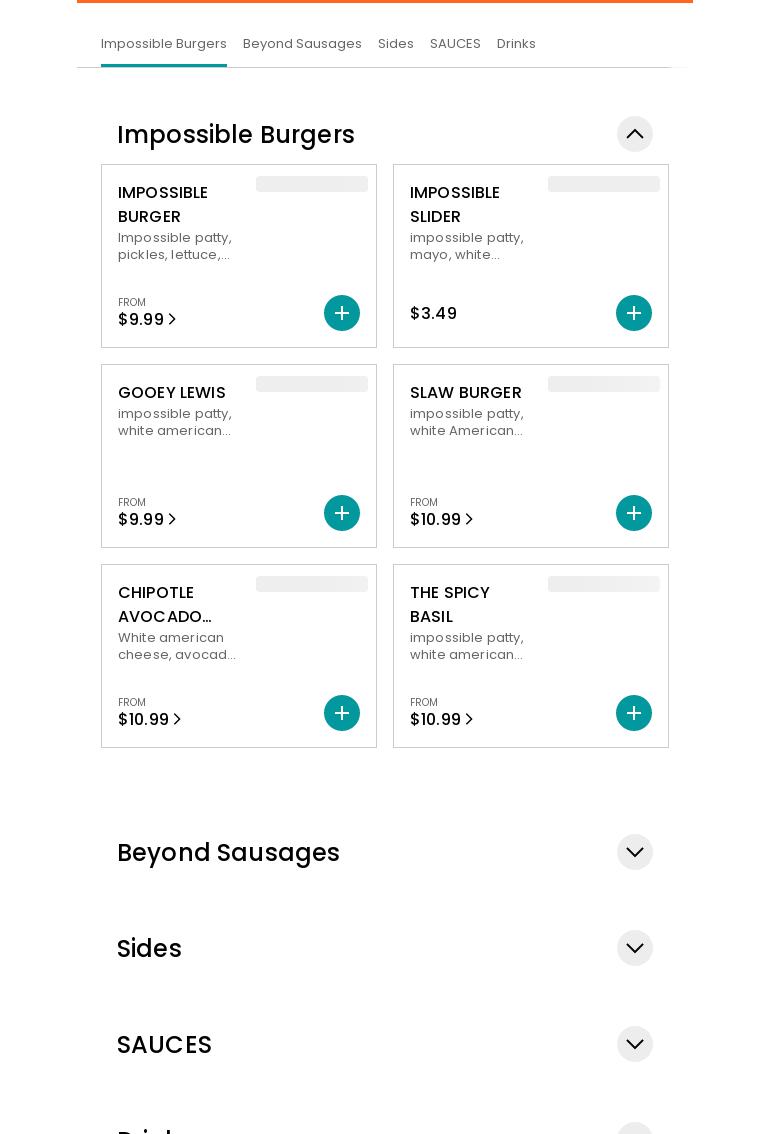Open the Gooey Lewis item title
The height and width of the screenshot is (1134, 770).
click(172, 393)
